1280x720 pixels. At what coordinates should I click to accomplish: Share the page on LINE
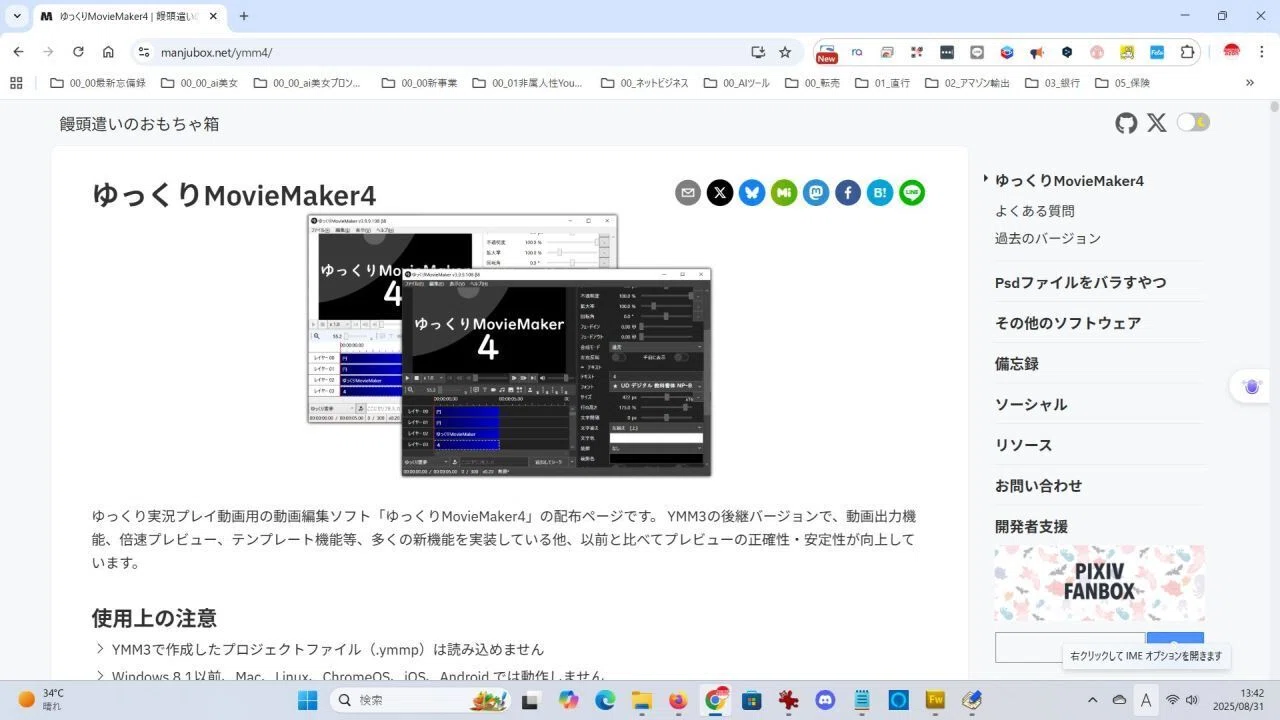click(x=912, y=193)
